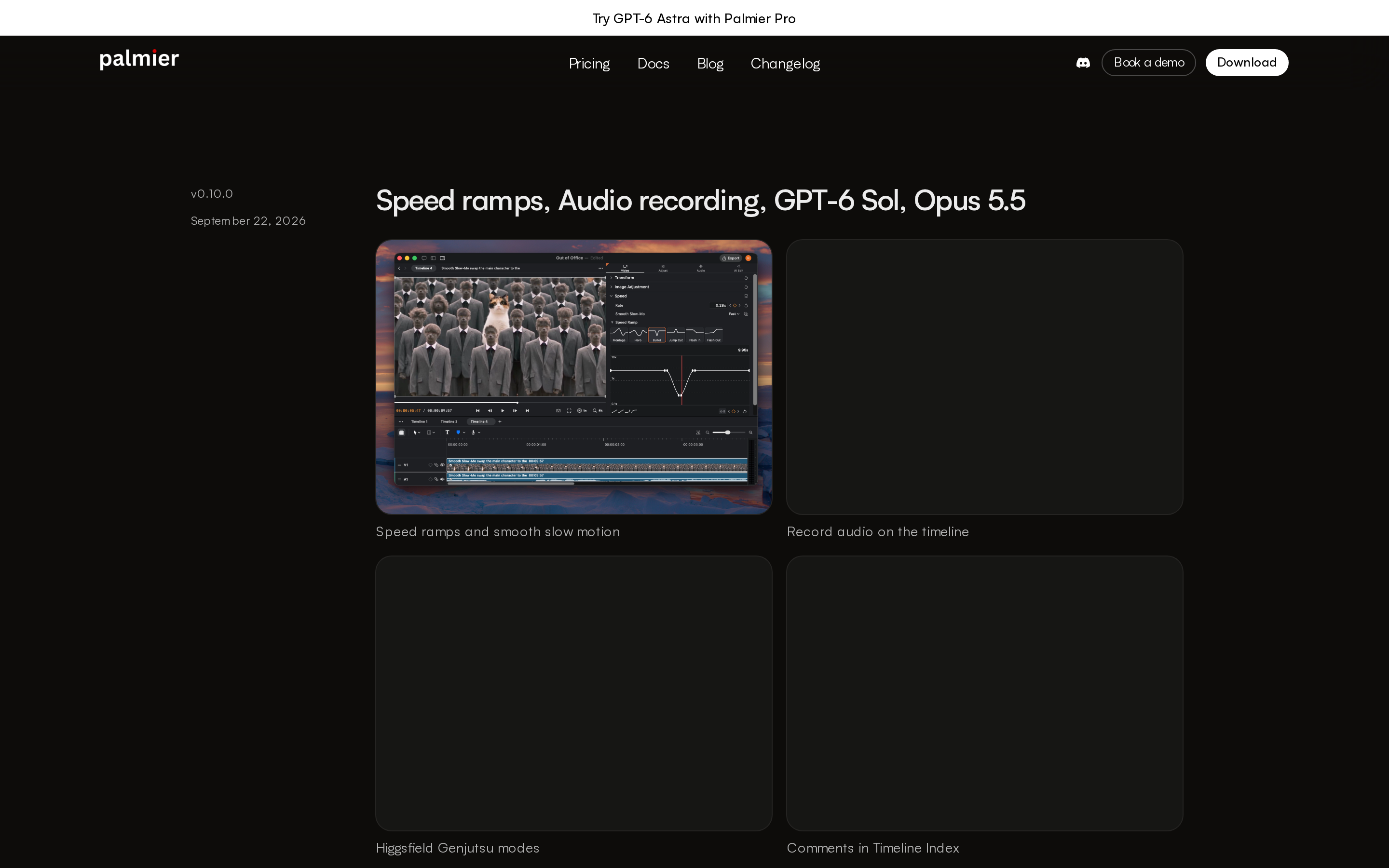The height and width of the screenshot is (868, 1389).
Task: Click the Book a demo button
Action: click(1148, 63)
